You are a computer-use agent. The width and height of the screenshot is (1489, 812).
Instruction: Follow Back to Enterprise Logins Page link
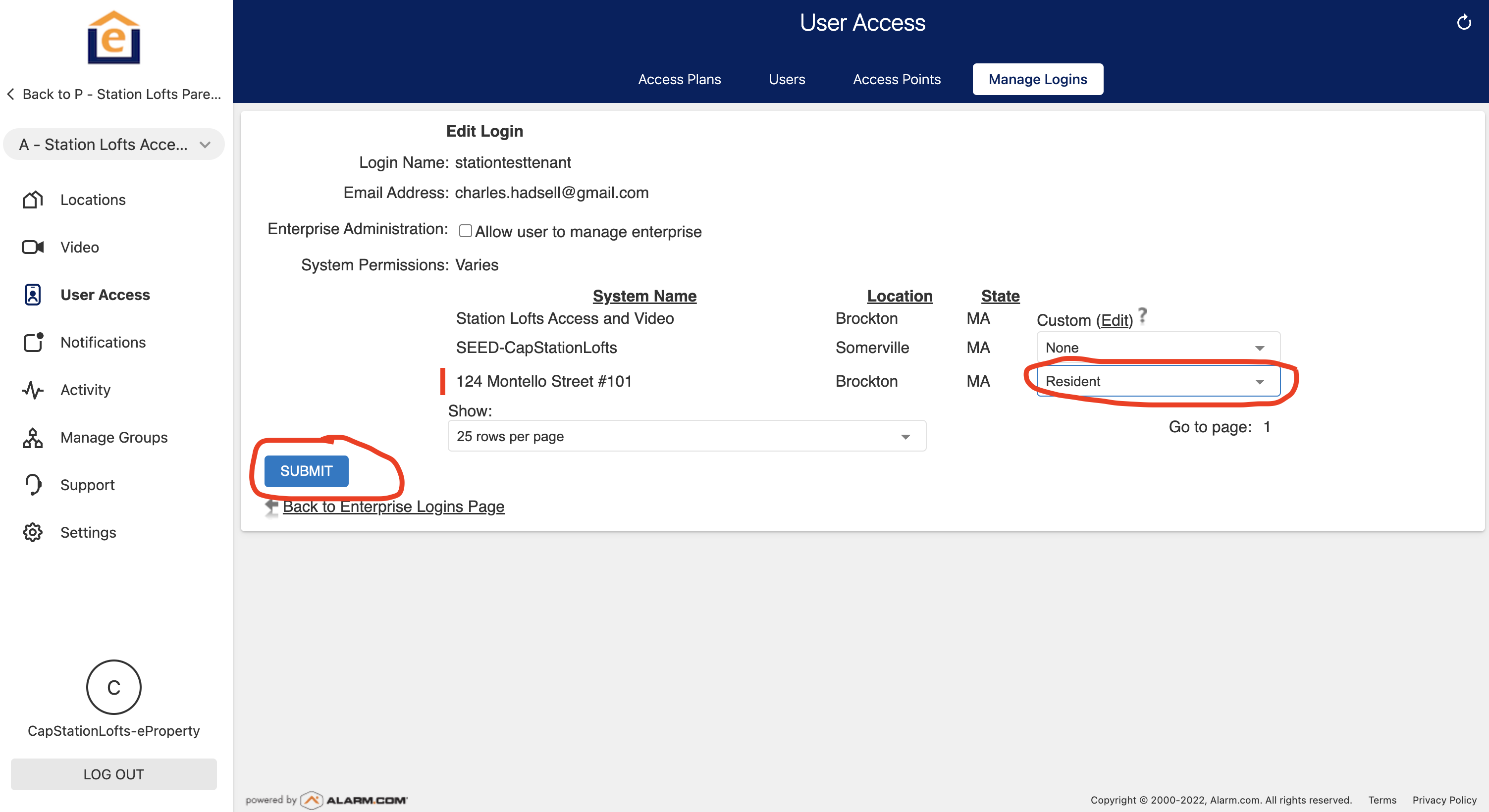(393, 507)
